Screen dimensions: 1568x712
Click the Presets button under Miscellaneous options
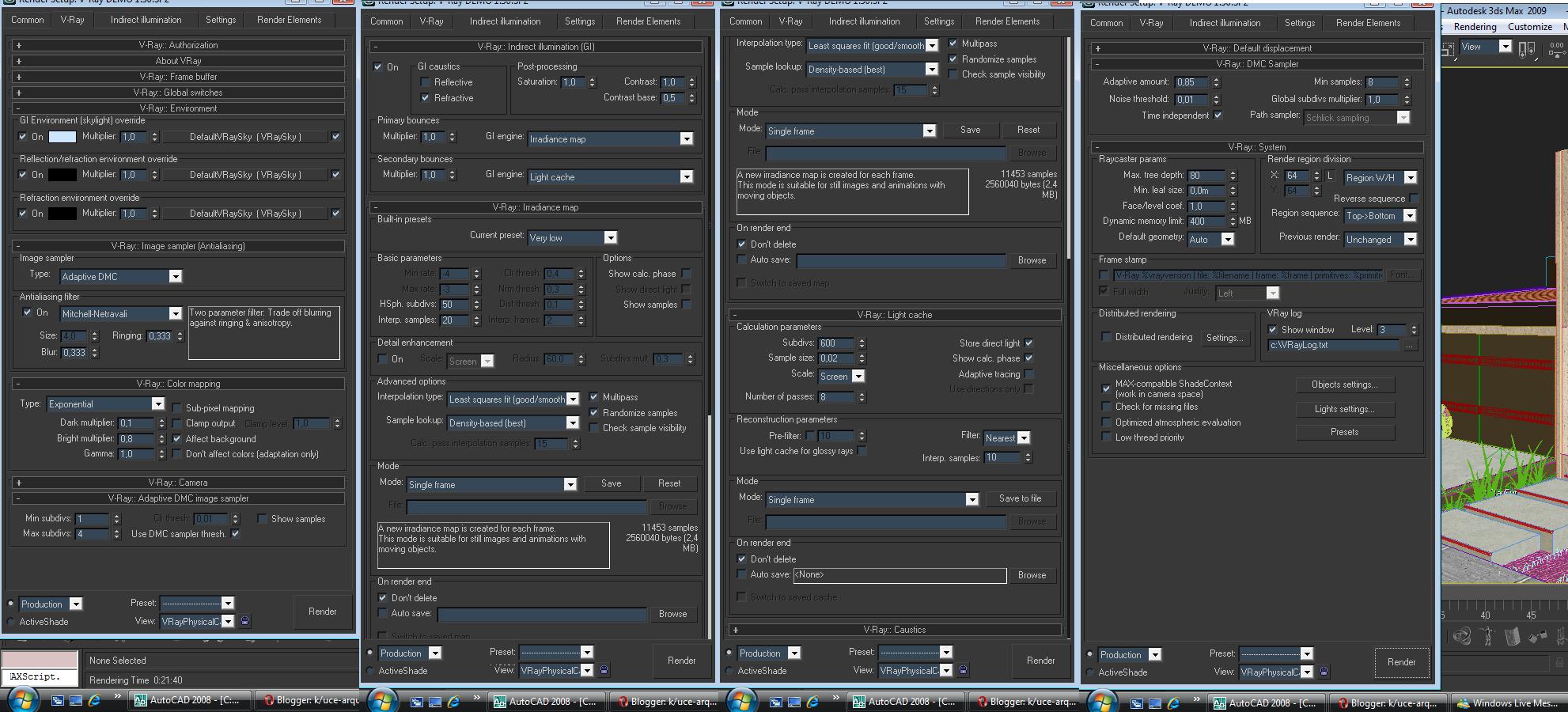point(1344,432)
